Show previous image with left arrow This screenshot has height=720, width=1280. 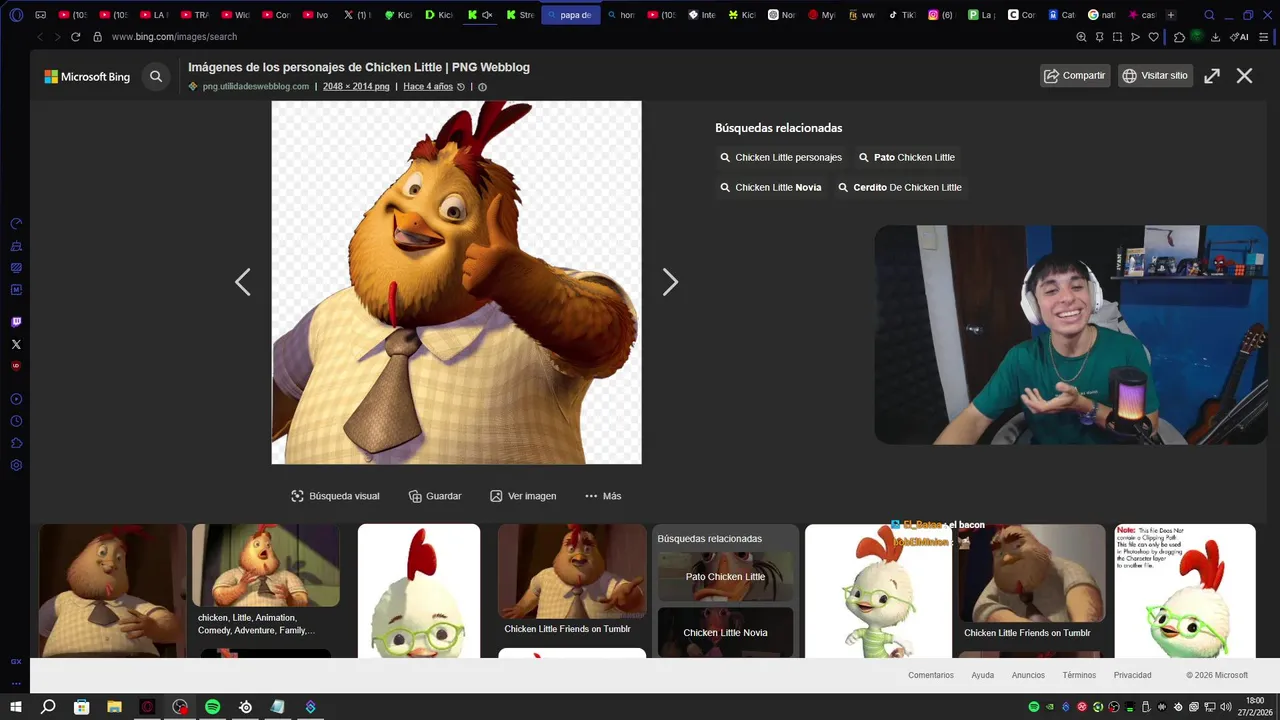tap(242, 282)
